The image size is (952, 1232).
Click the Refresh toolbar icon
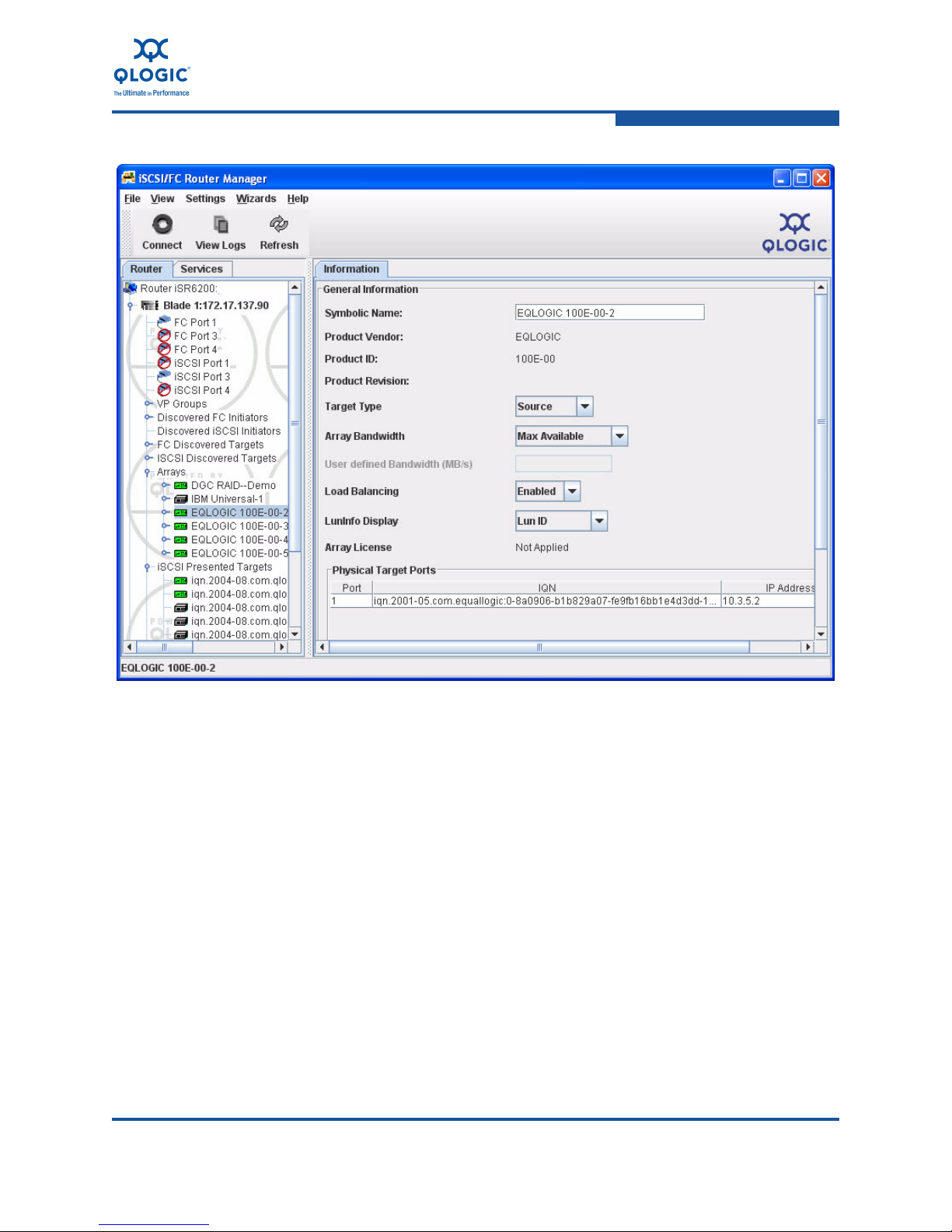coord(279,225)
